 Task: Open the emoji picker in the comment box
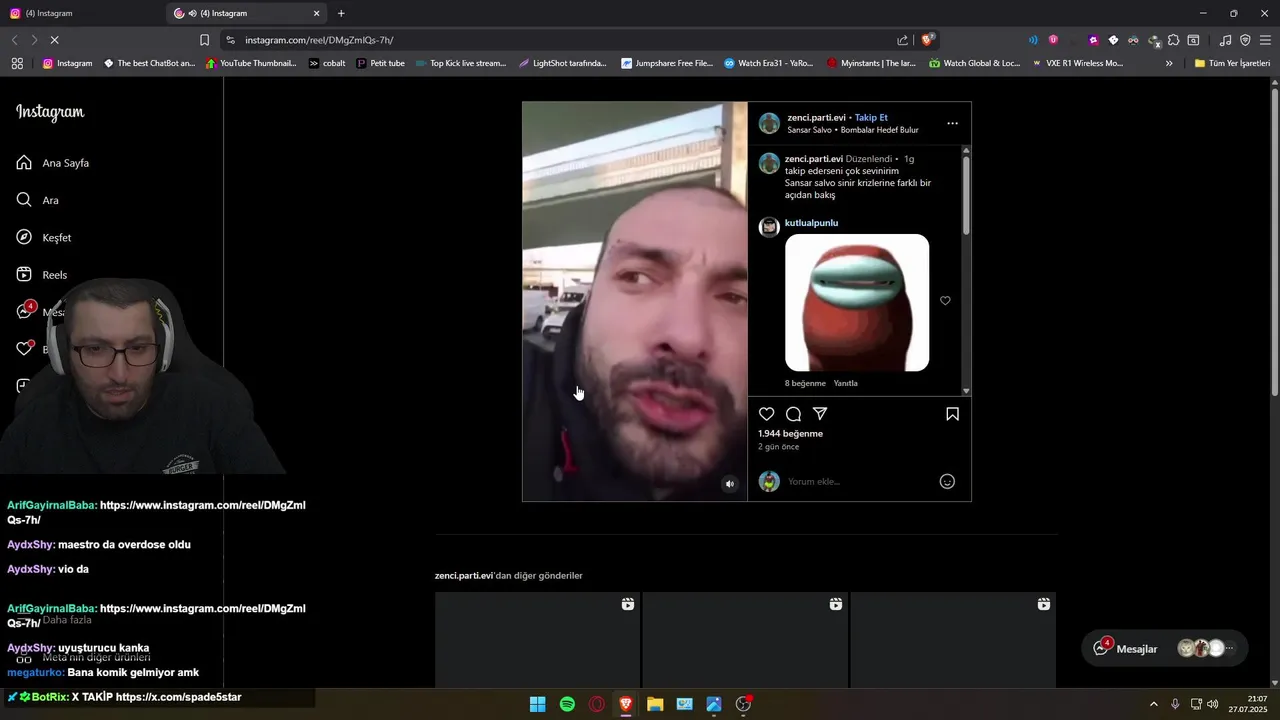(947, 482)
